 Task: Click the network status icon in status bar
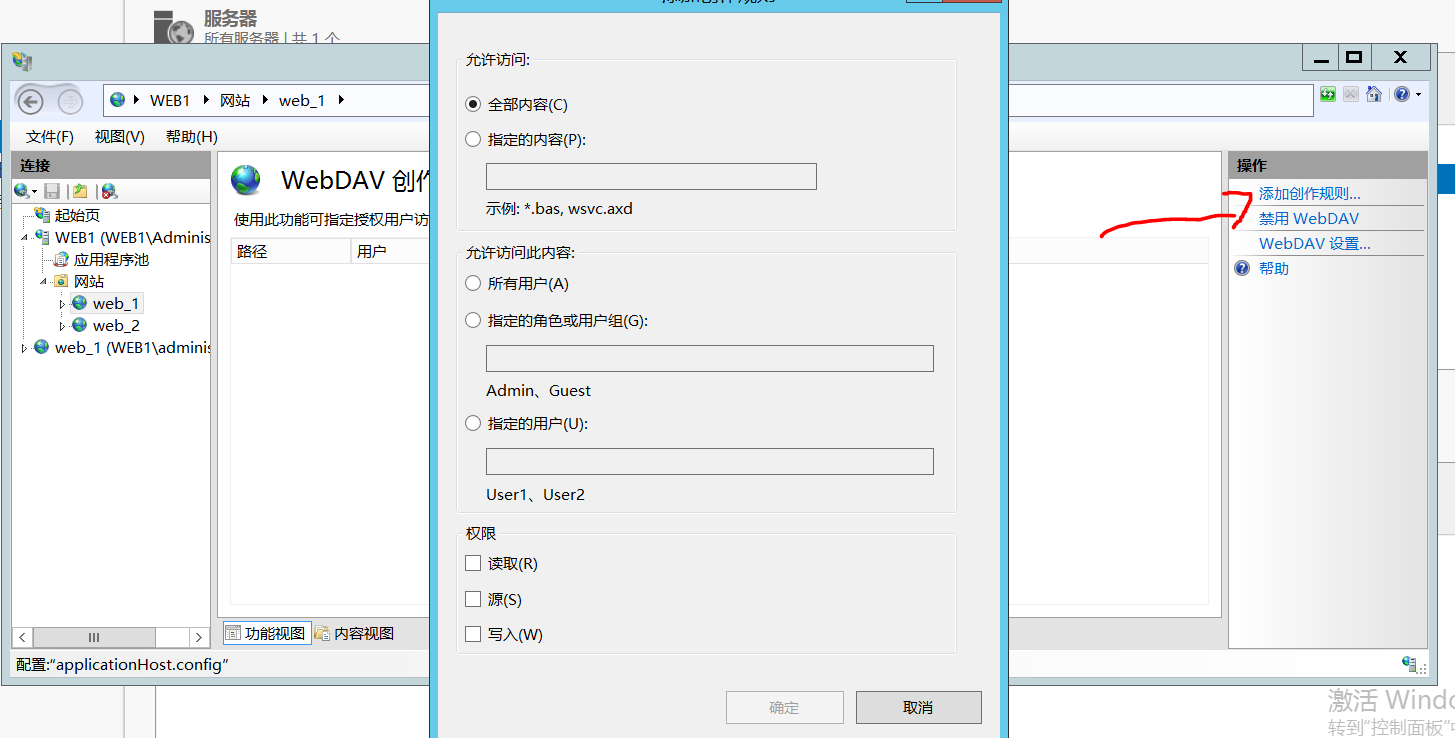[1411, 664]
